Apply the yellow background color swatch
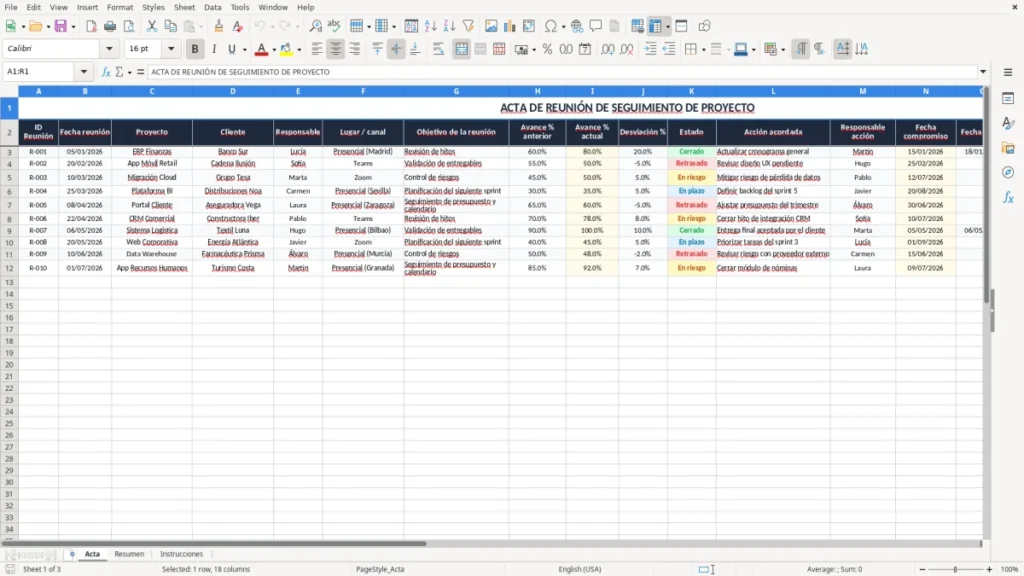Viewport: 1024px width, 576px height. pyautogui.click(x=286, y=49)
